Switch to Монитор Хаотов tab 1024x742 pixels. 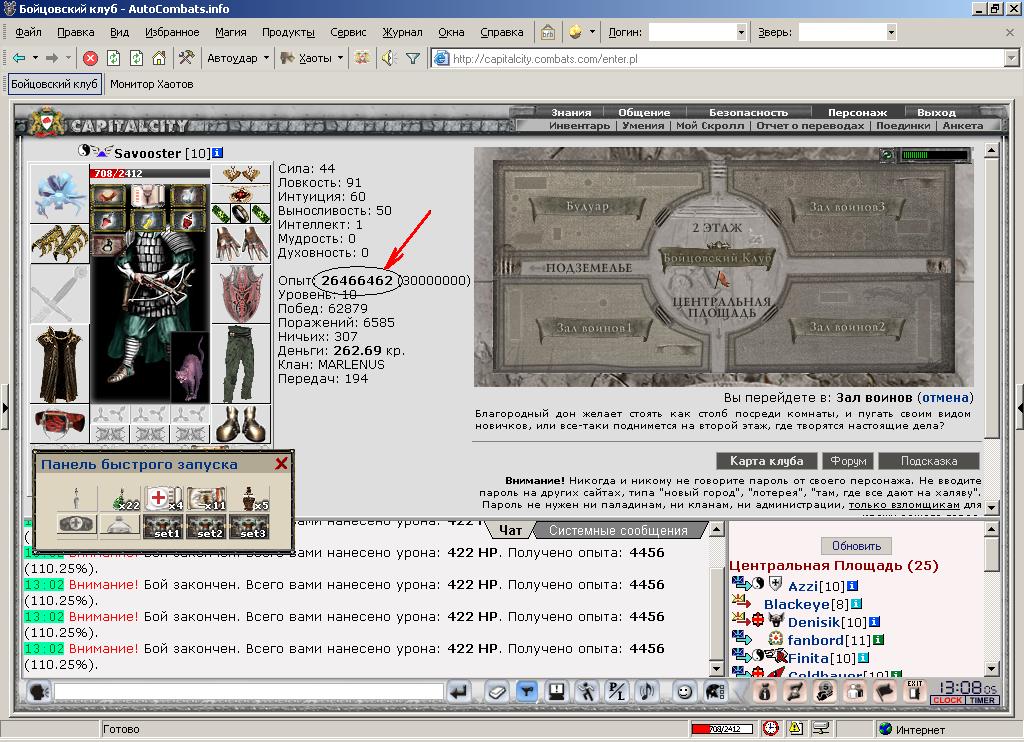(152, 84)
